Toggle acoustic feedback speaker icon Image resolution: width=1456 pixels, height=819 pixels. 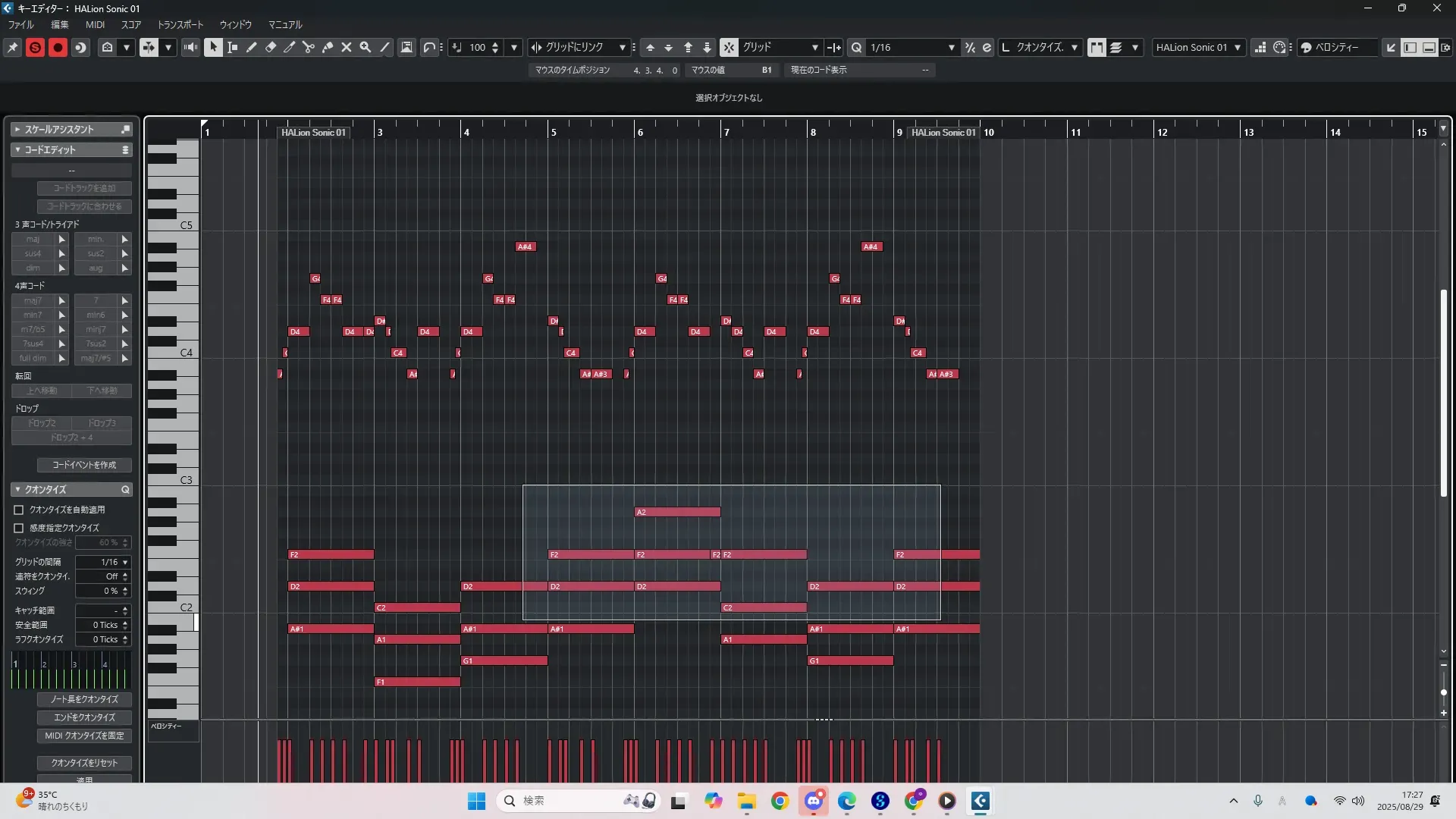[190, 47]
